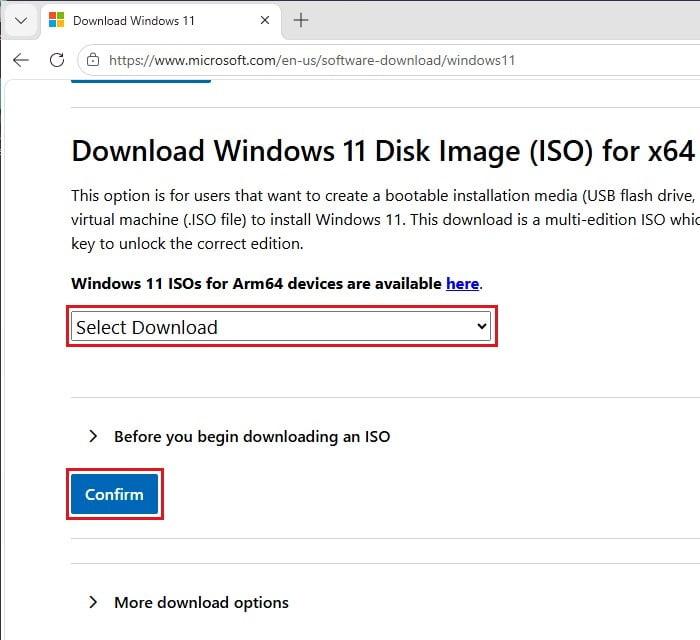Click the lock site info icon
This screenshot has width=700, height=640.
tap(93, 60)
